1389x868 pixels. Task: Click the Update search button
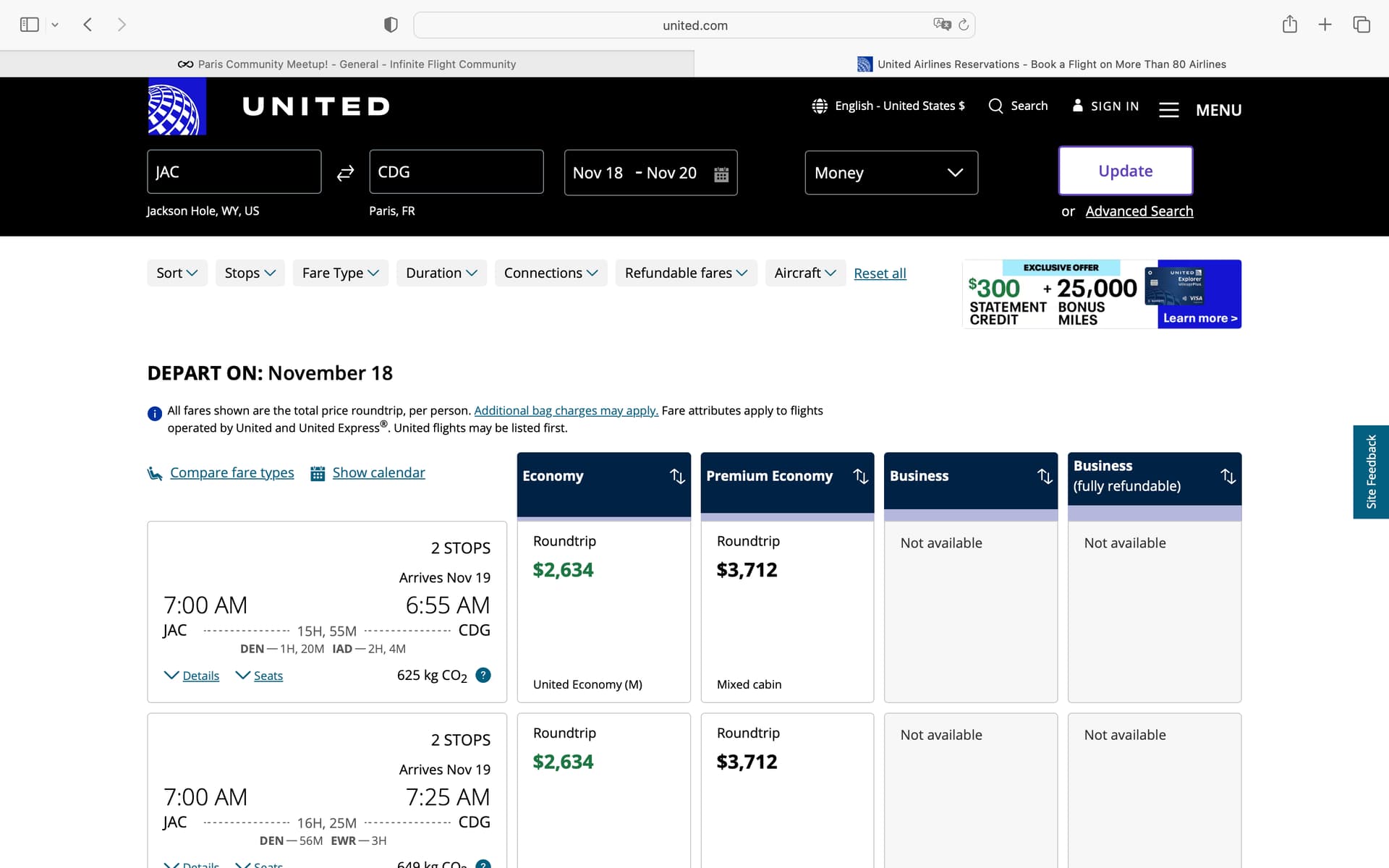coord(1125,171)
